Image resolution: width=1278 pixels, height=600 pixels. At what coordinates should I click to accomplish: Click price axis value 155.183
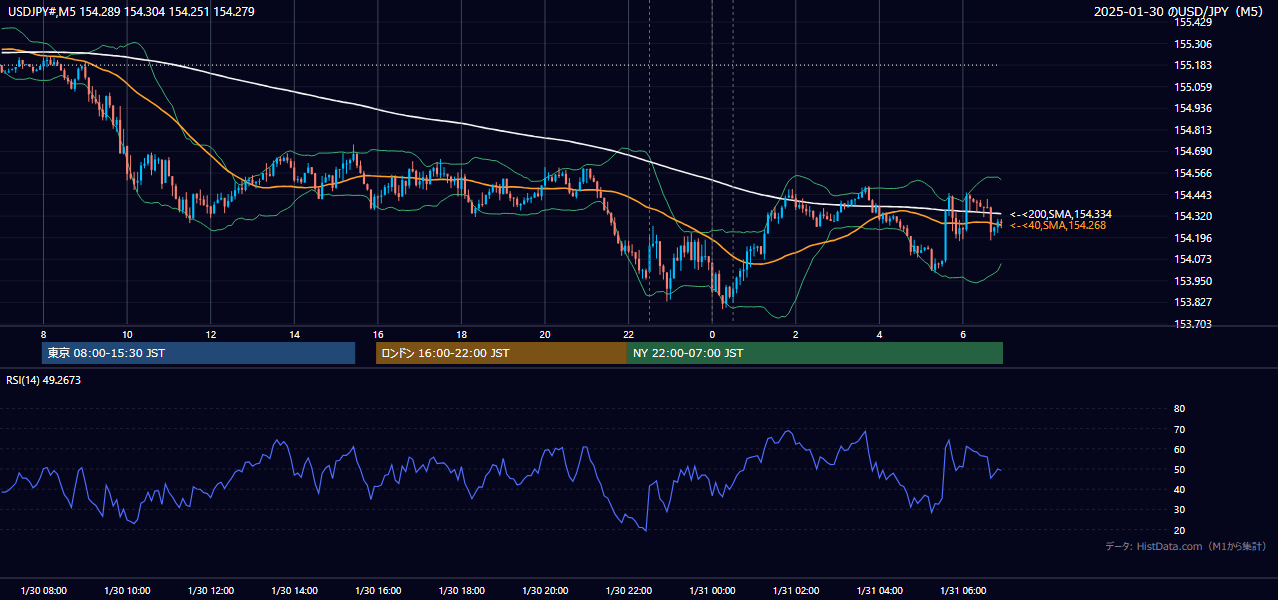point(1192,65)
